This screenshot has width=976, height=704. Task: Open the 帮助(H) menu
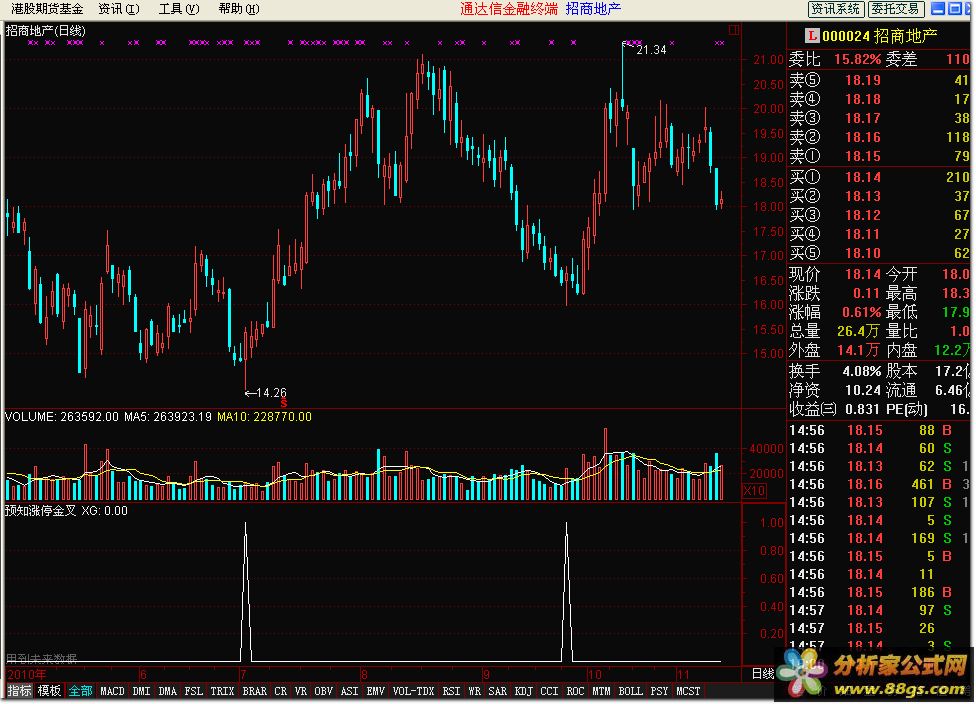coord(239,9)
